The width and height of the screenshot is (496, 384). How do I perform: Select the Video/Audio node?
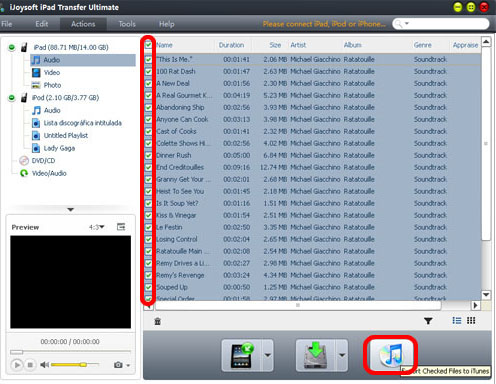point(49,173)
